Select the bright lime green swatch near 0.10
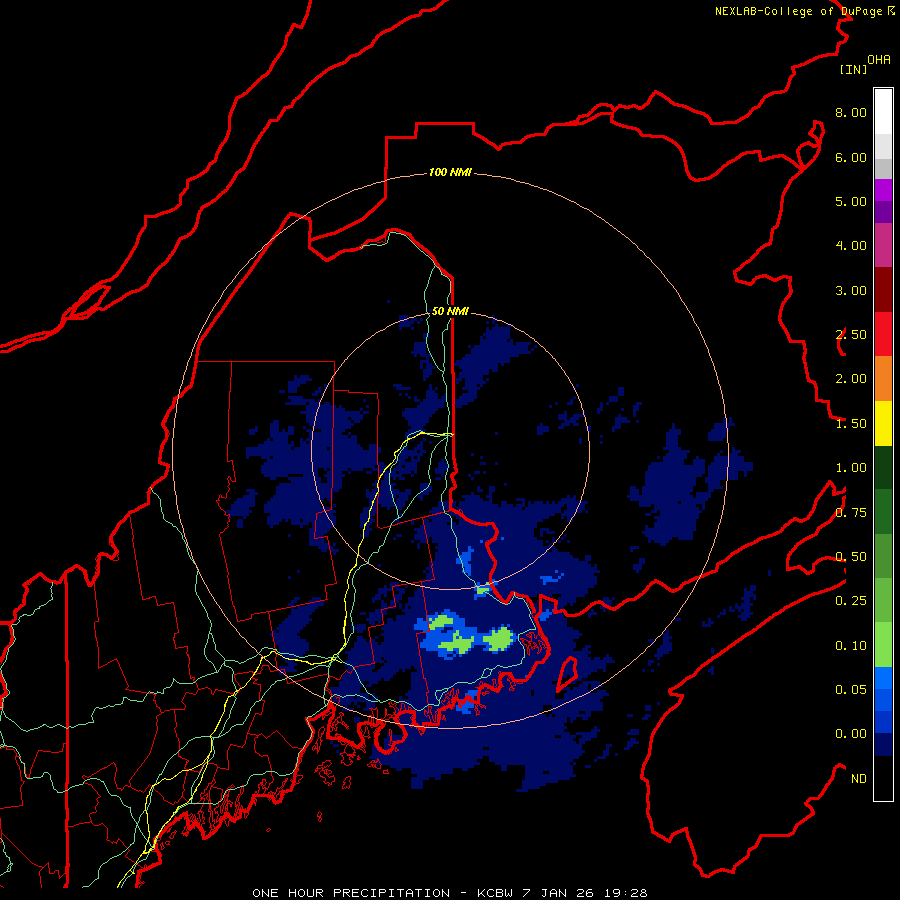Screen dimensions: 900x900 pos(883,645)
